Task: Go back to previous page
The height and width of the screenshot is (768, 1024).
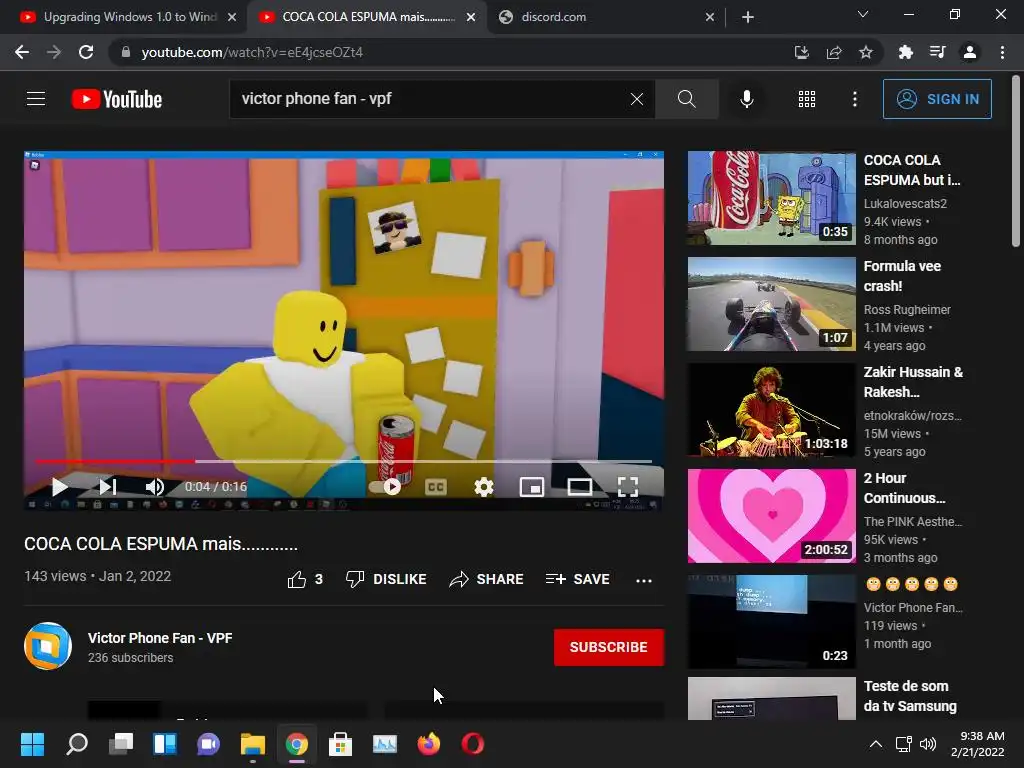Action: coord(22,52)
